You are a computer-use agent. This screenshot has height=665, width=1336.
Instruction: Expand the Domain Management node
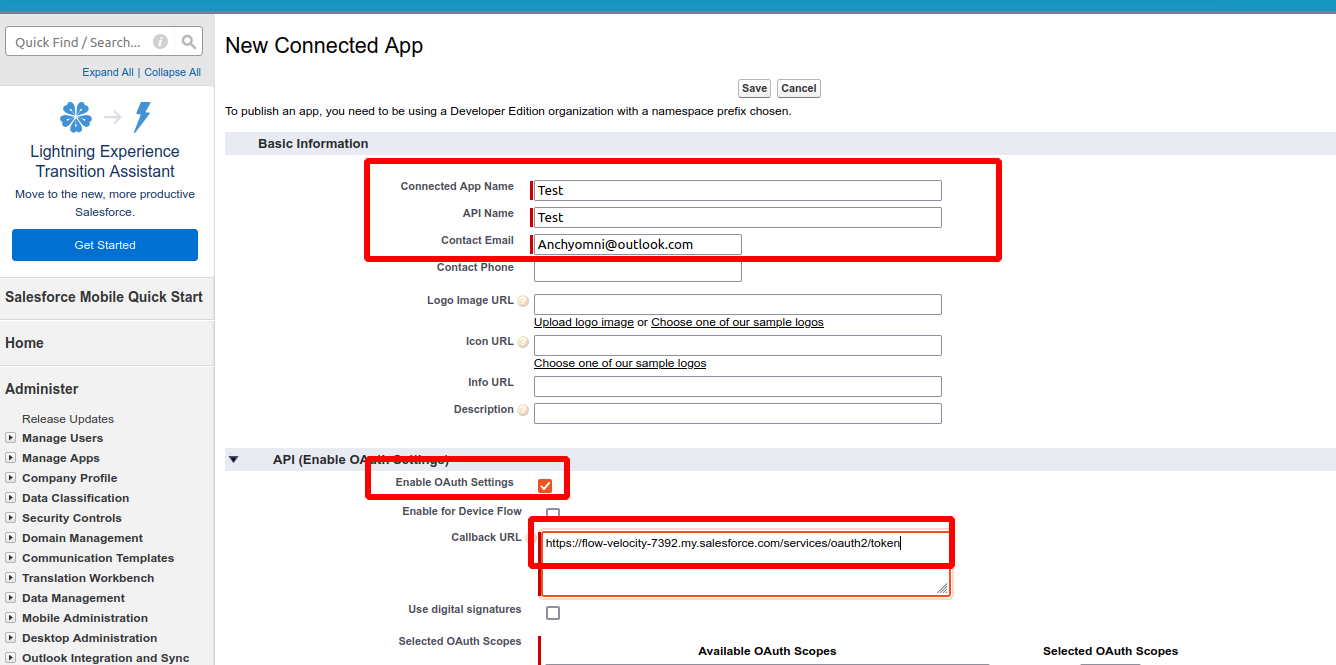tap(10, 538)
